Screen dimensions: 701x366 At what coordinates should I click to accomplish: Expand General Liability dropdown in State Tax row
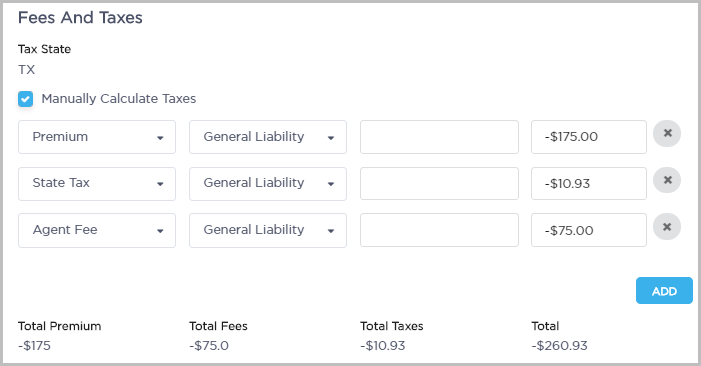coord(268,184)
